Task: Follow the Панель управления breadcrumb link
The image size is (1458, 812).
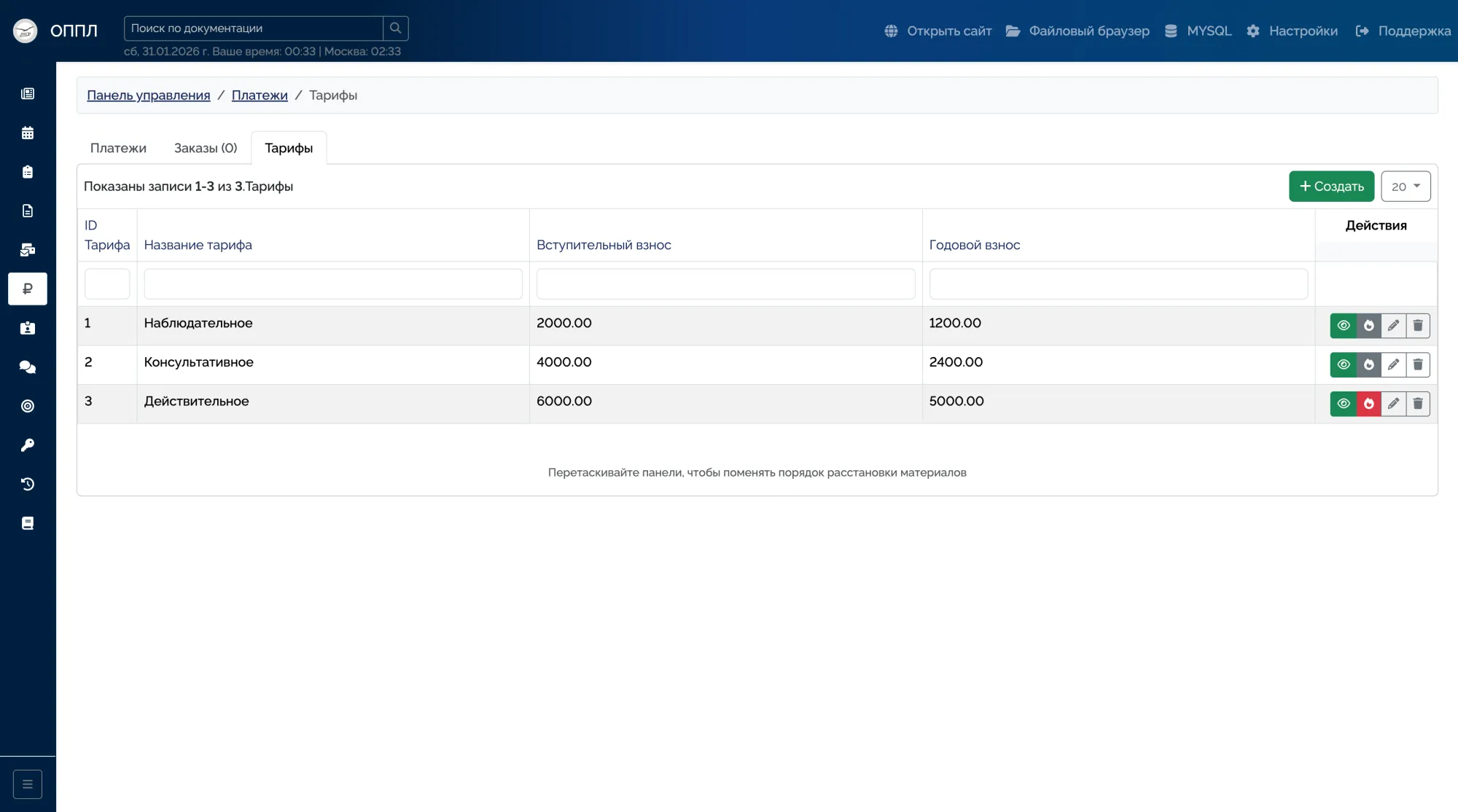Action: (149, 95)
